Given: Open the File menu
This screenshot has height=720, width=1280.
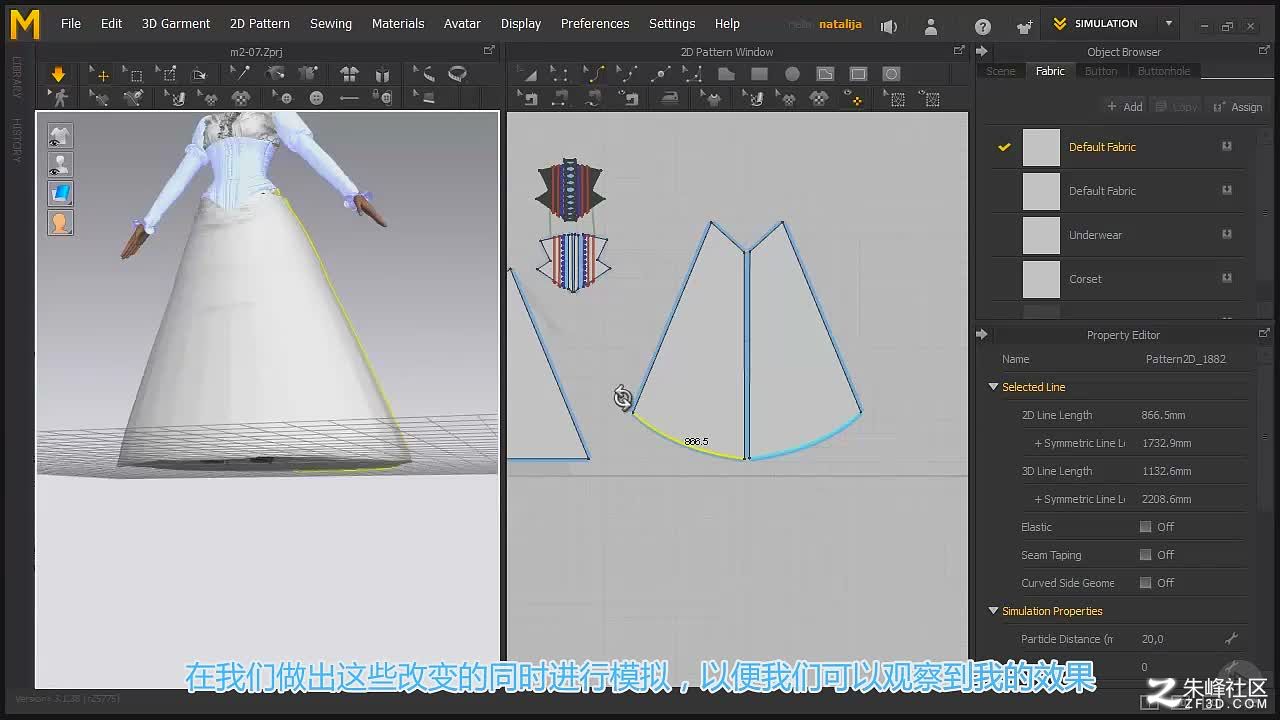Looking at the screenshot, I should (x=71, y=24).
